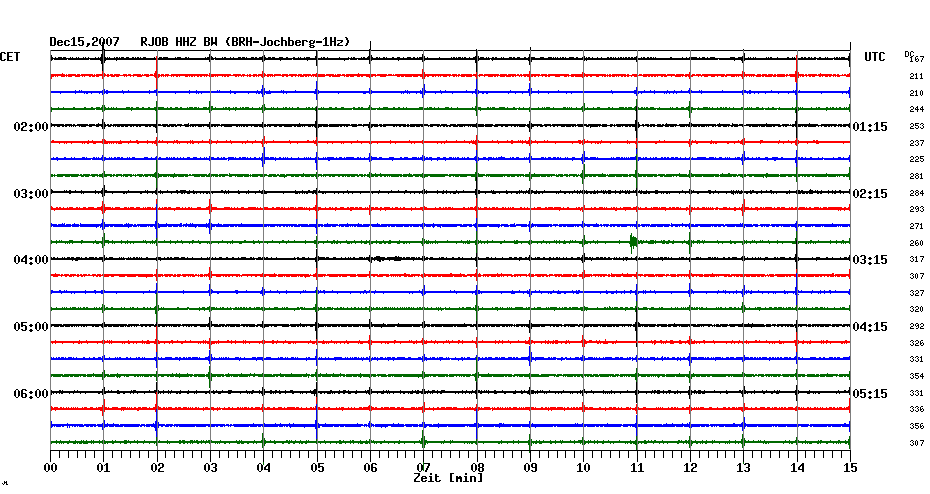Image resolution: width=930 pixels, height=494 pixels.
Task: Click the DC value '356'
Action: (x=917, y=426)
